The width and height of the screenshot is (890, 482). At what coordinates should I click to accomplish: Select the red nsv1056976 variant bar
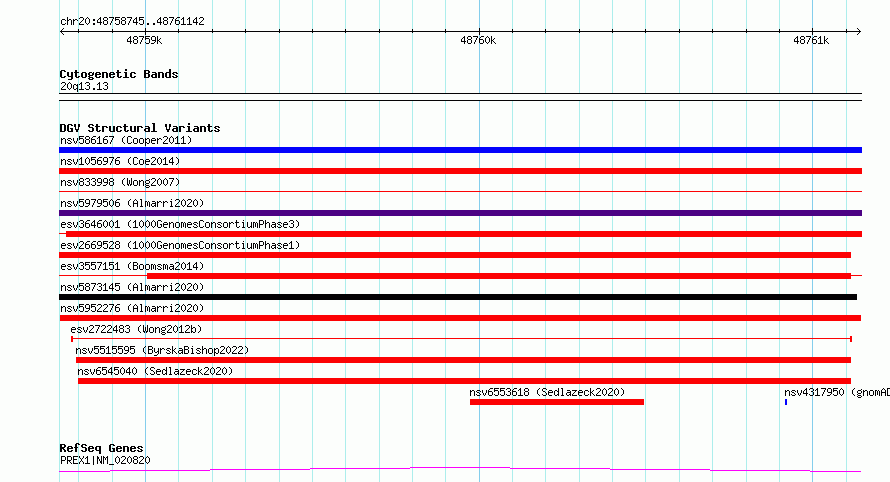click(460, 171)
